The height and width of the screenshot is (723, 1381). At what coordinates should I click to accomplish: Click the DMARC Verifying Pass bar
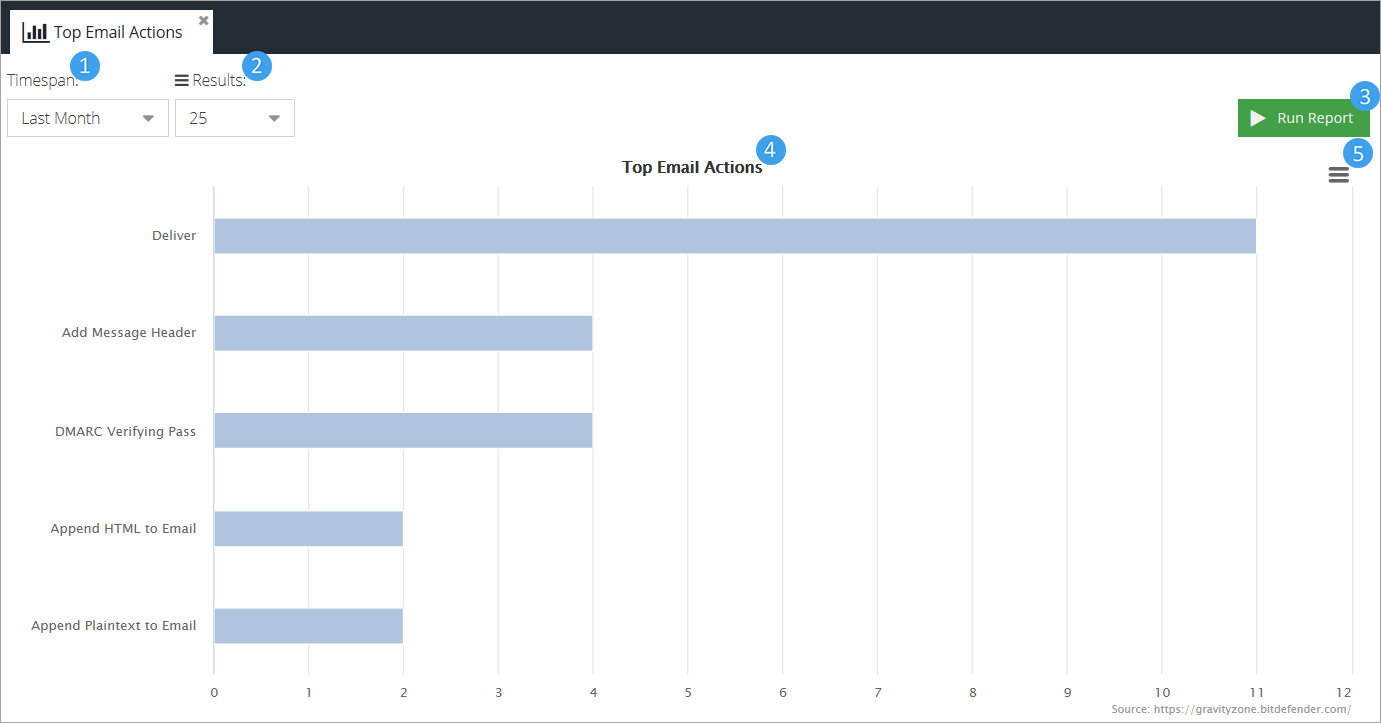point(403,431)
